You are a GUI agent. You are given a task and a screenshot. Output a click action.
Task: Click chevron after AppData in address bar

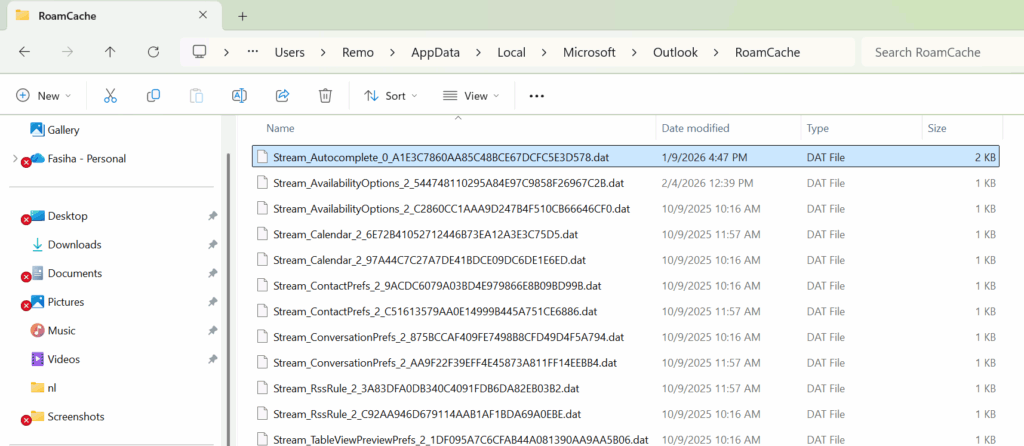pos(479,53)
